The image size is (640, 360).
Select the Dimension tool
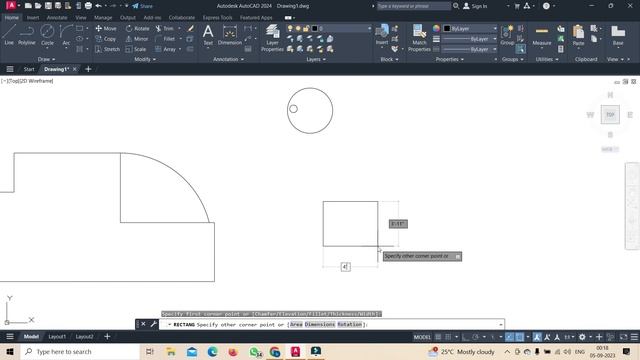click(x=230, y=34)
